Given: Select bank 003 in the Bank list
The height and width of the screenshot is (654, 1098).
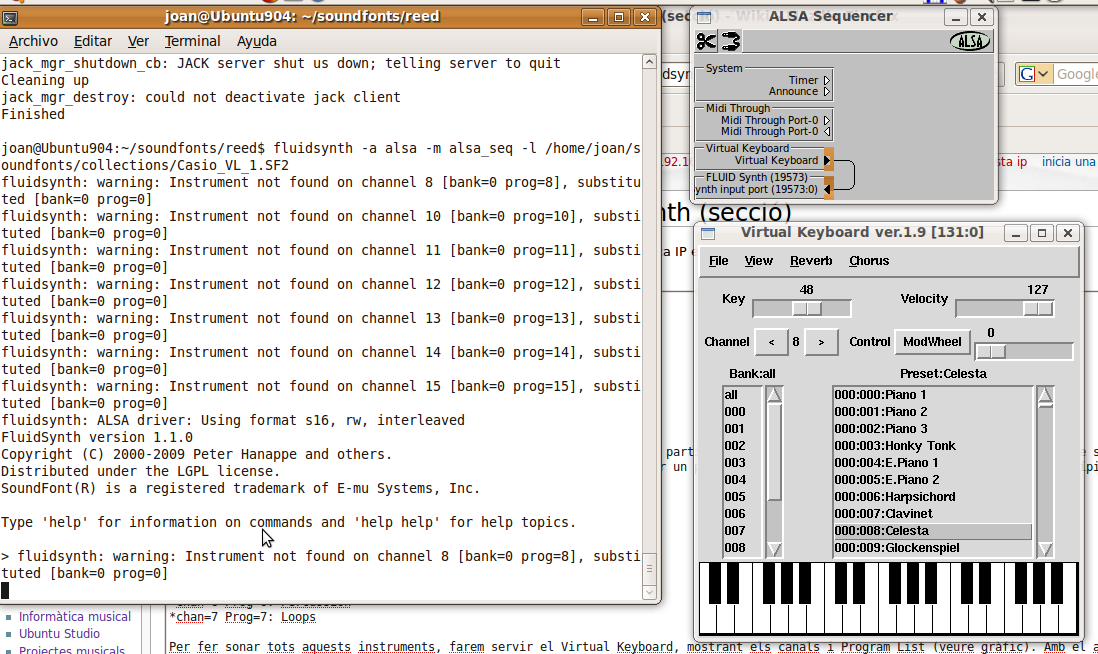Looking at the screenshot, I should [x=736, y=463].
